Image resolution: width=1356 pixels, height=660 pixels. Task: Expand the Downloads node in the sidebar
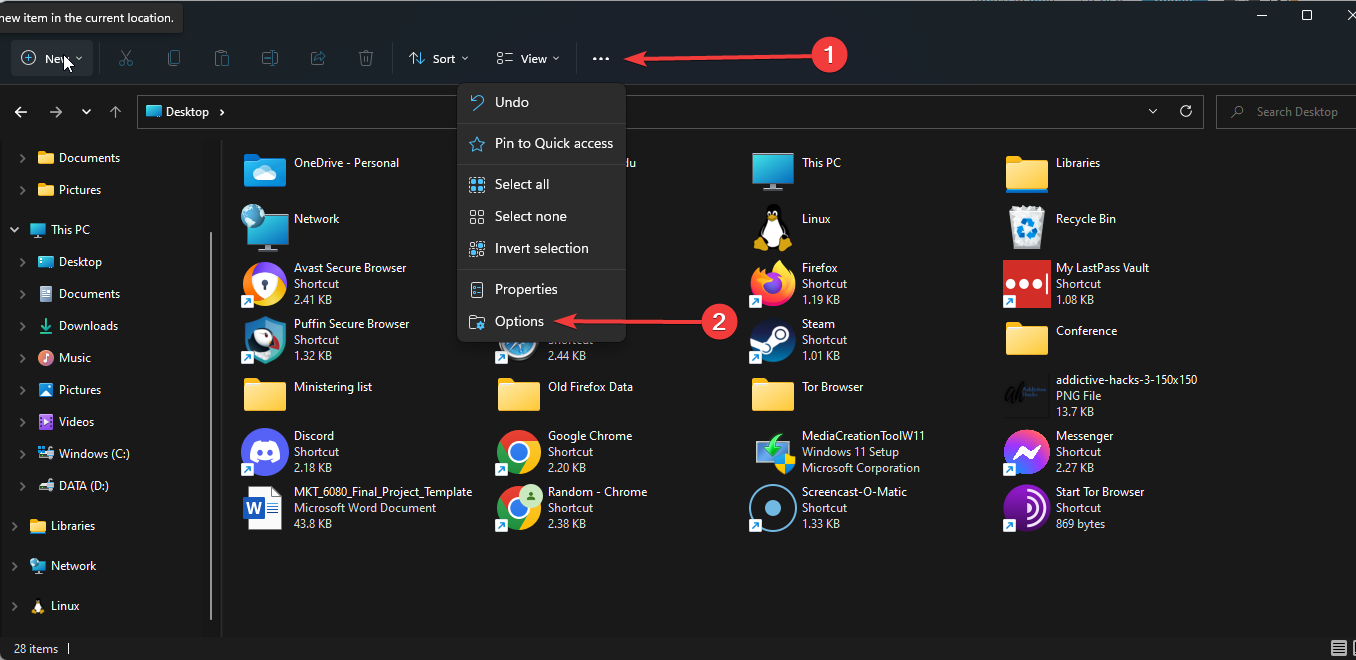[23, 326]
